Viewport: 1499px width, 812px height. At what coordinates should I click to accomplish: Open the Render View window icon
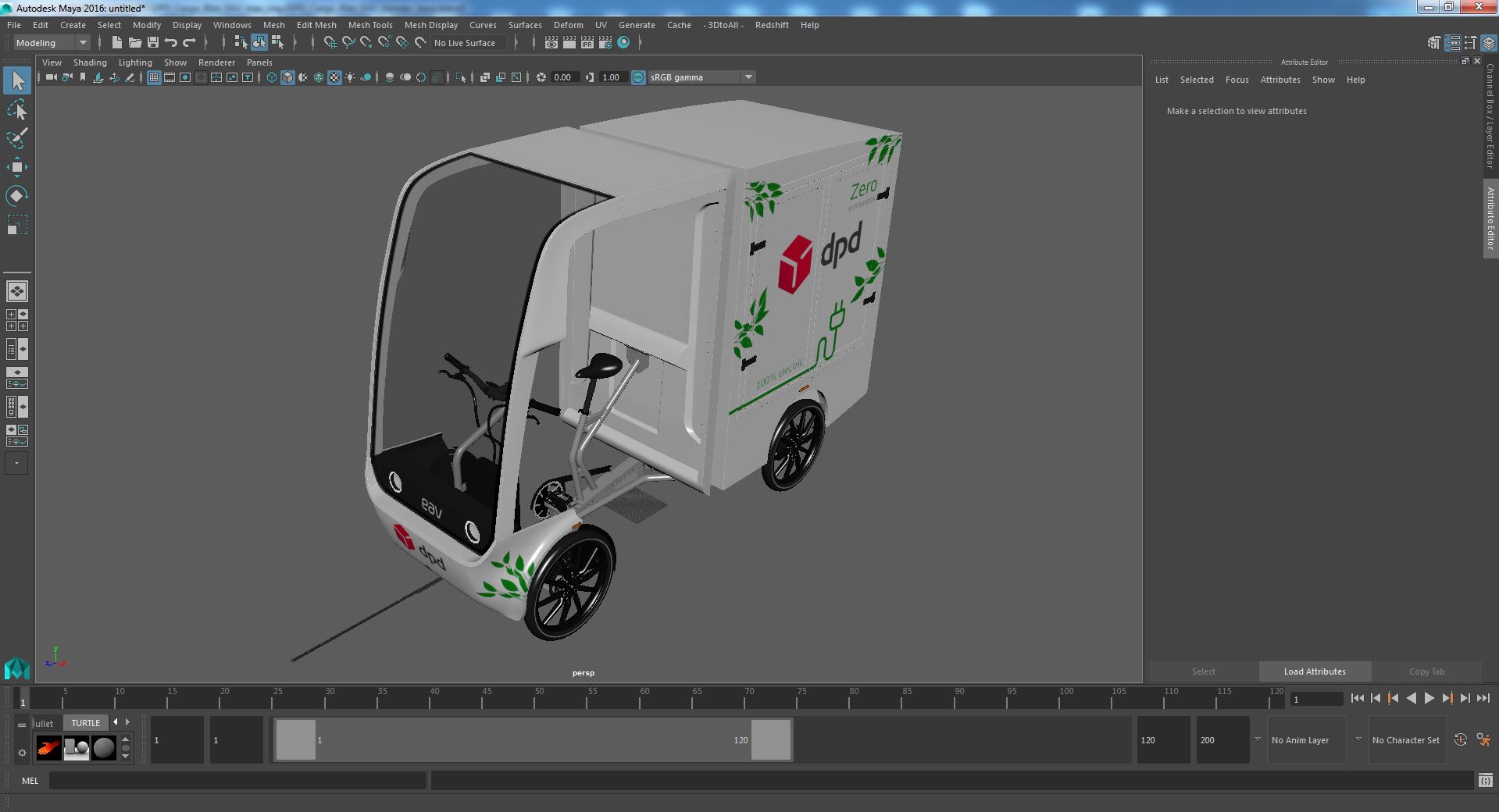pyautogui.click(x=551, y=43)
